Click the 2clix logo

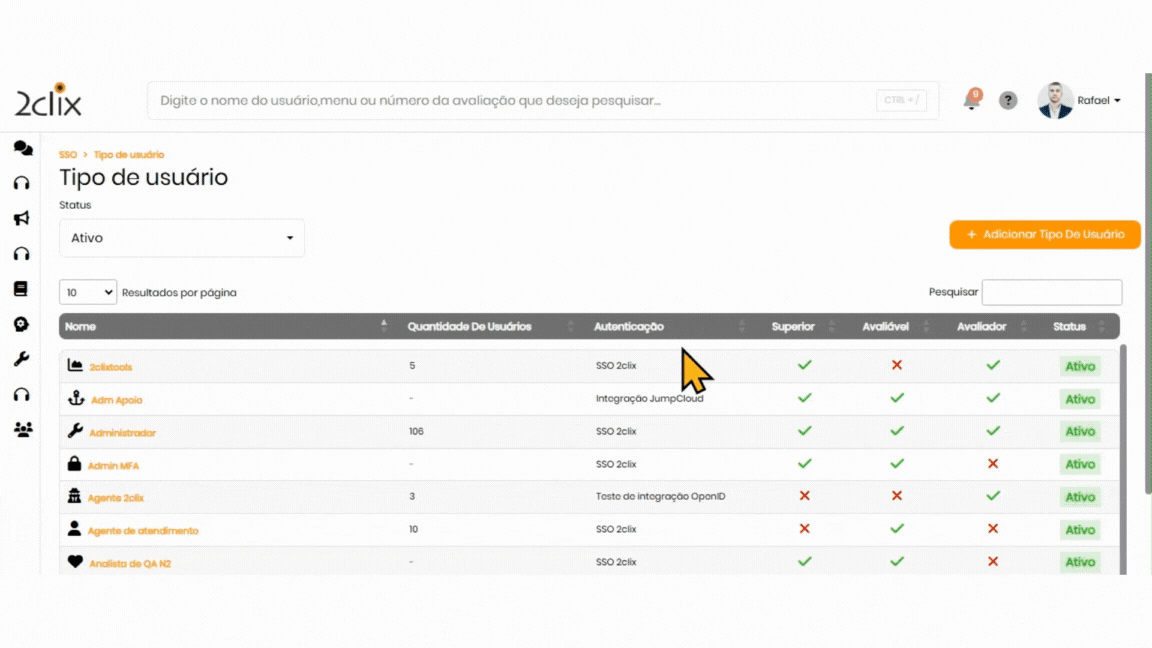(x=48, y=100)
